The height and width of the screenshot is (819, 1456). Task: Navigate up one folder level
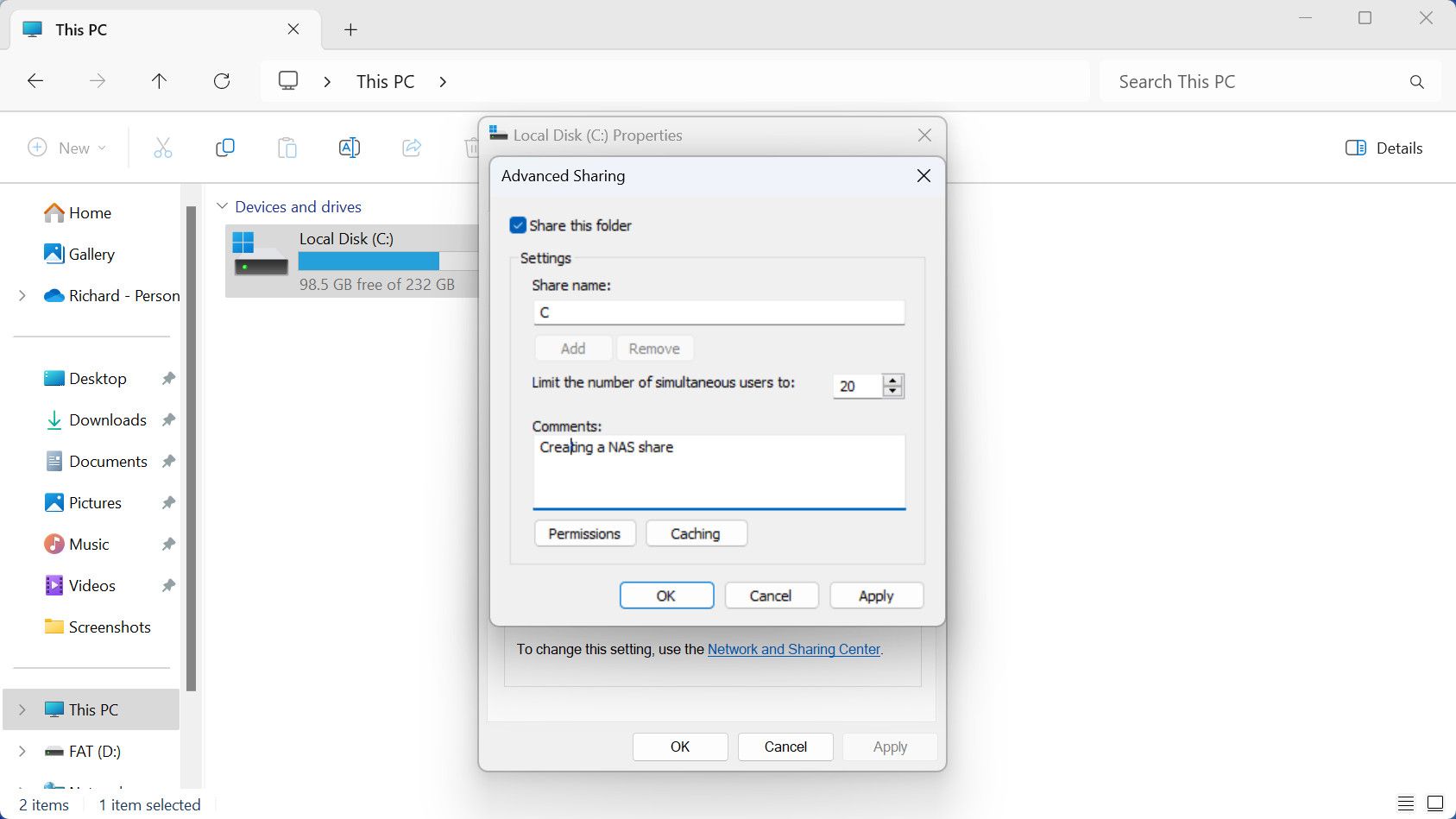click(159, 80)
